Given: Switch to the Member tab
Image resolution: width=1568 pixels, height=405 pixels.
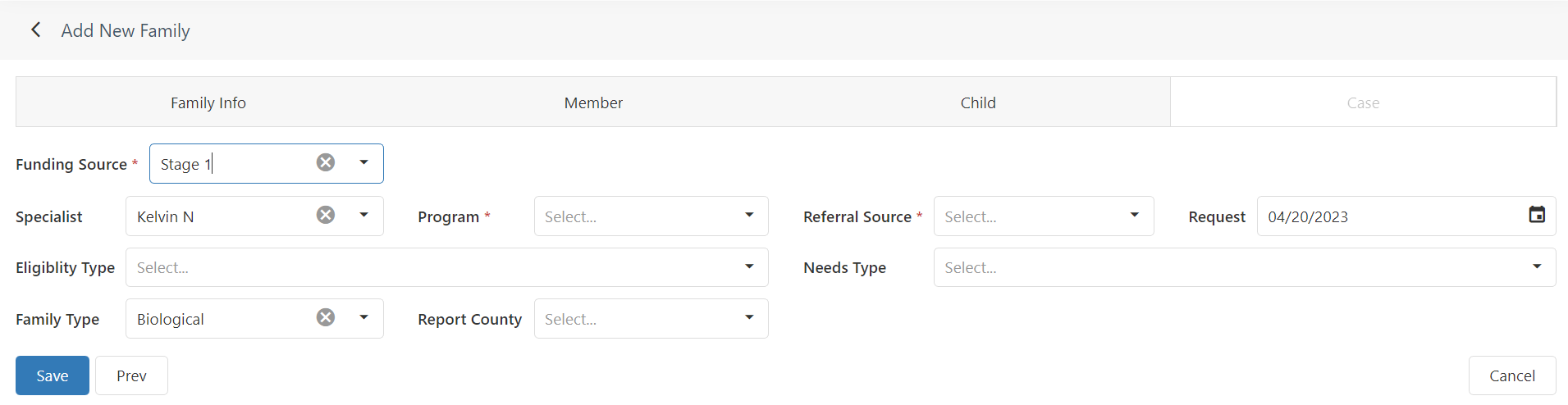Looking at the screenshot, I should [593, 102].
